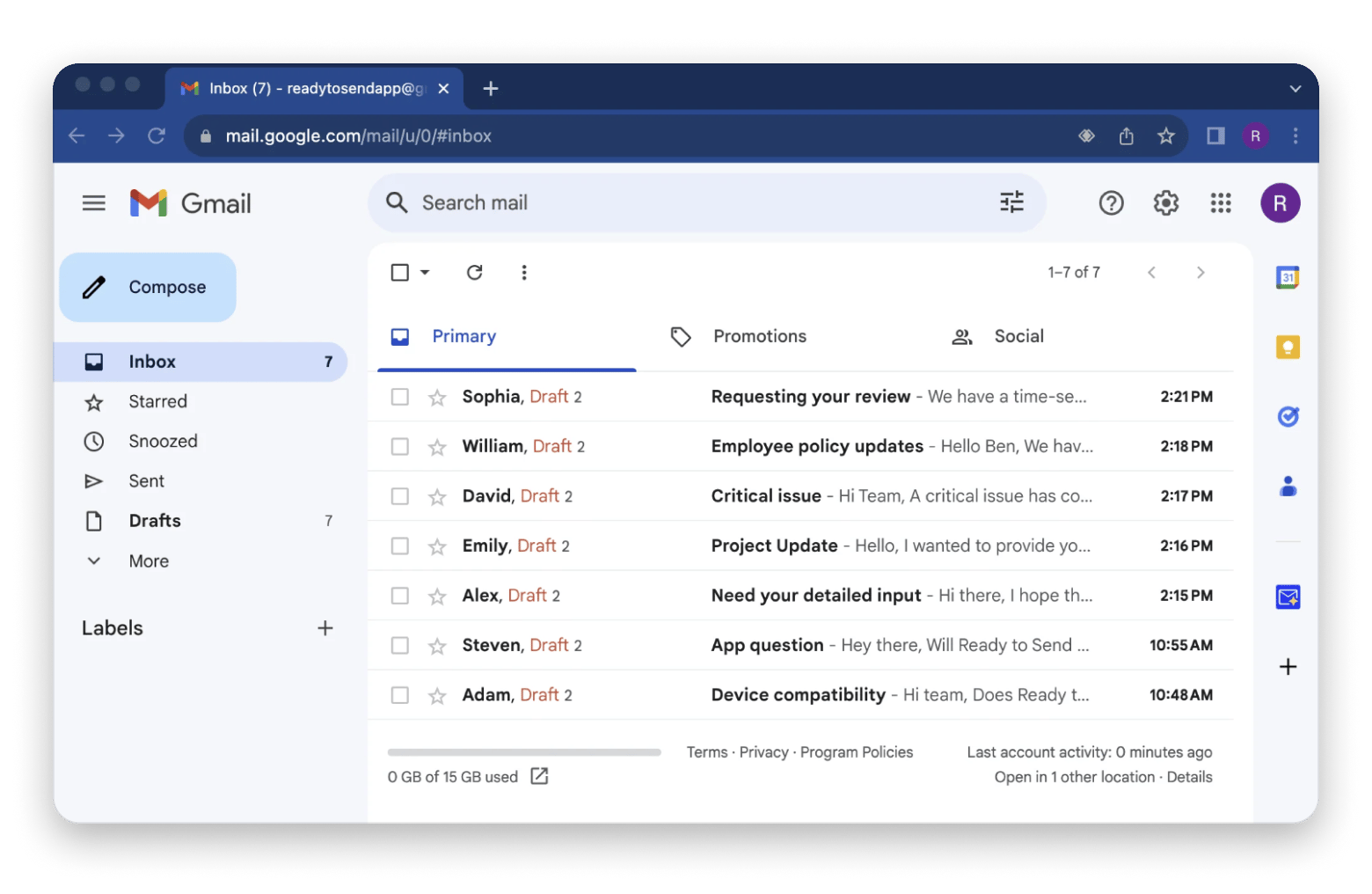Open Contacts in side panel

1288,486
